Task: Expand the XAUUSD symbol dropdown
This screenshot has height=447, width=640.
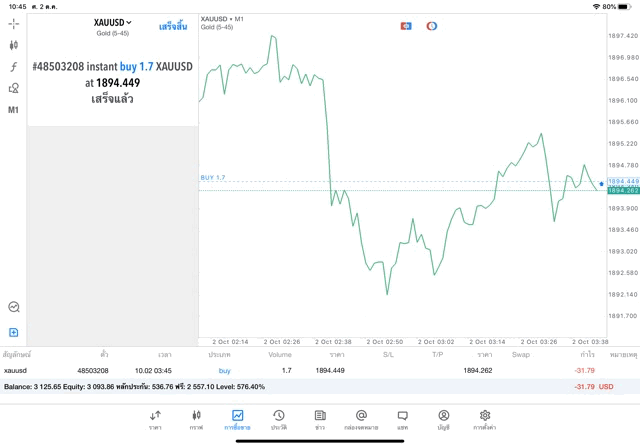Action: (113, 22)
